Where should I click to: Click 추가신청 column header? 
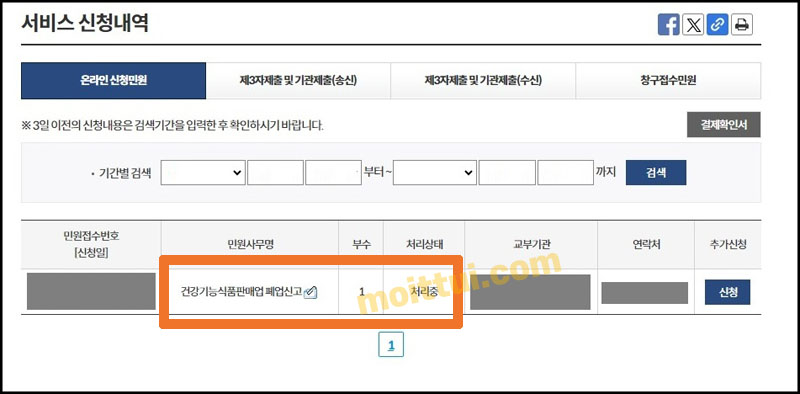728,244
